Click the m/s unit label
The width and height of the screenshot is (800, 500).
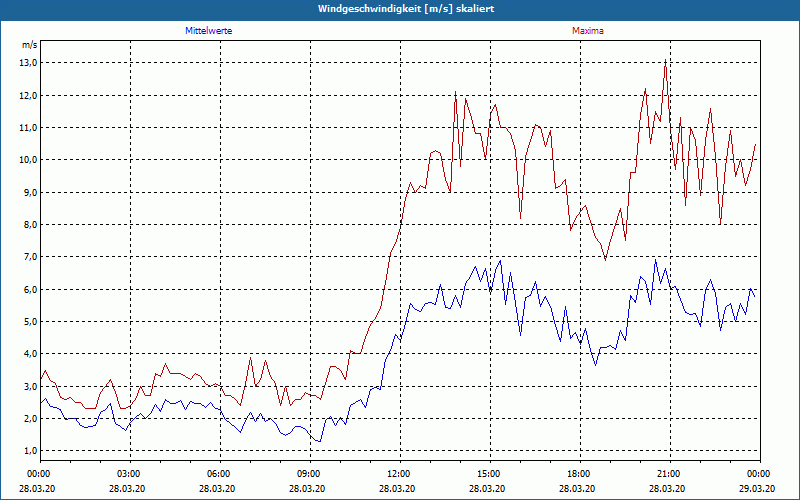30,45
